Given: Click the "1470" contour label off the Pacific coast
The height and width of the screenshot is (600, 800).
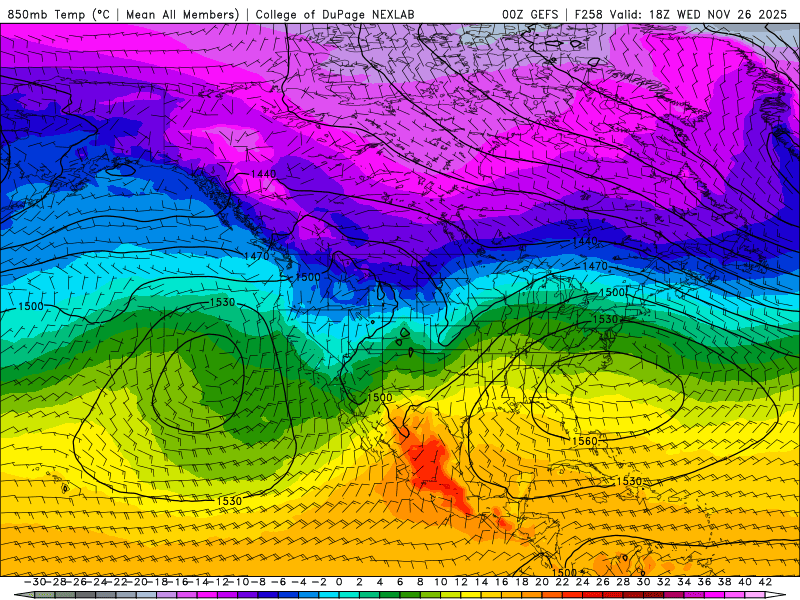Looking at the screenshot, I should pos(257,256).
